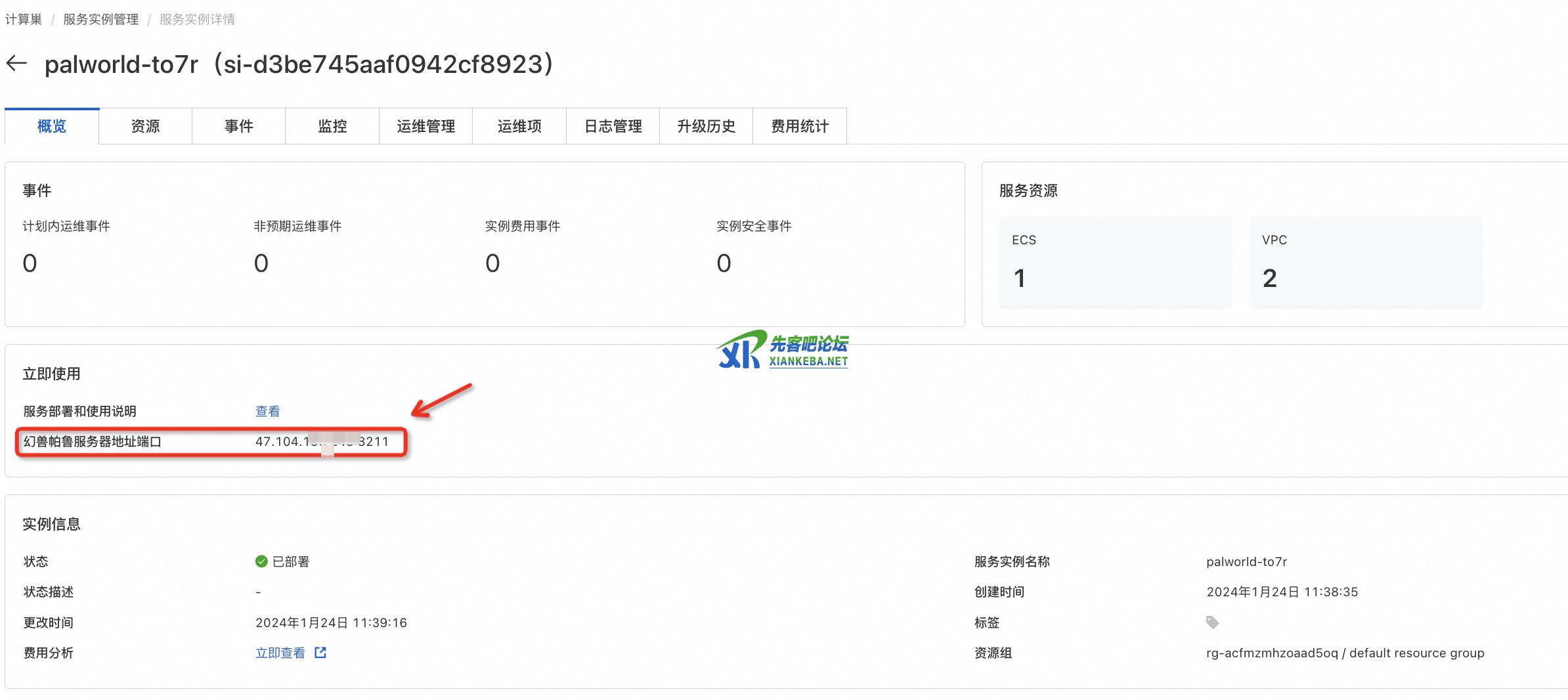Open the 概览 tab

click(x=52, y=126)
